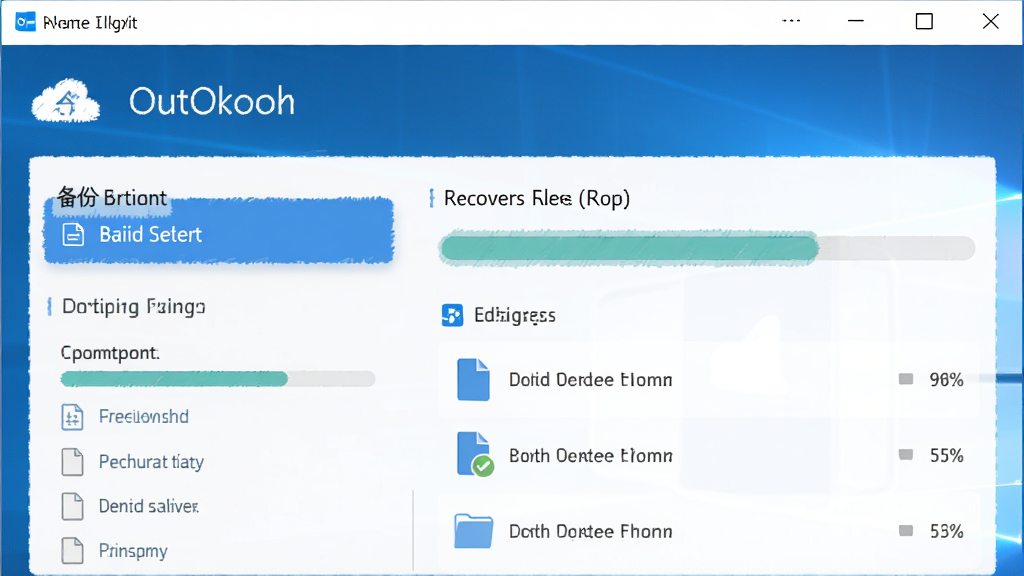Open the Pechurat tiaty link
The height and width of the screenshot is (576, 1024).
point(152,462)
